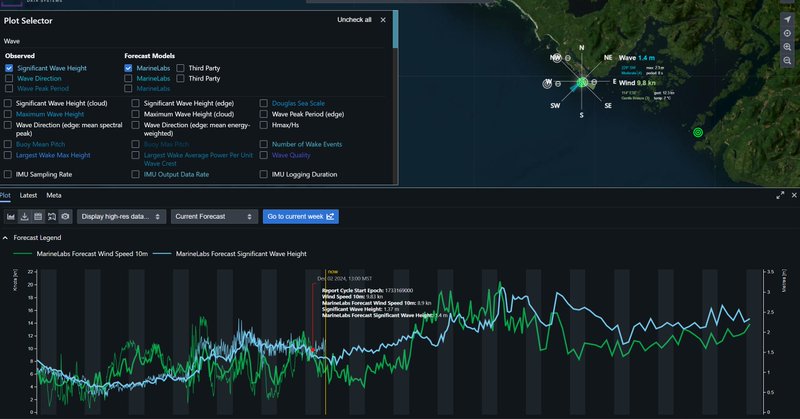The width and height of the screenshot is (800, 419).
Task: Uncheck Significant Wave Height observed checkbox
Action: (x=9, y=68)
